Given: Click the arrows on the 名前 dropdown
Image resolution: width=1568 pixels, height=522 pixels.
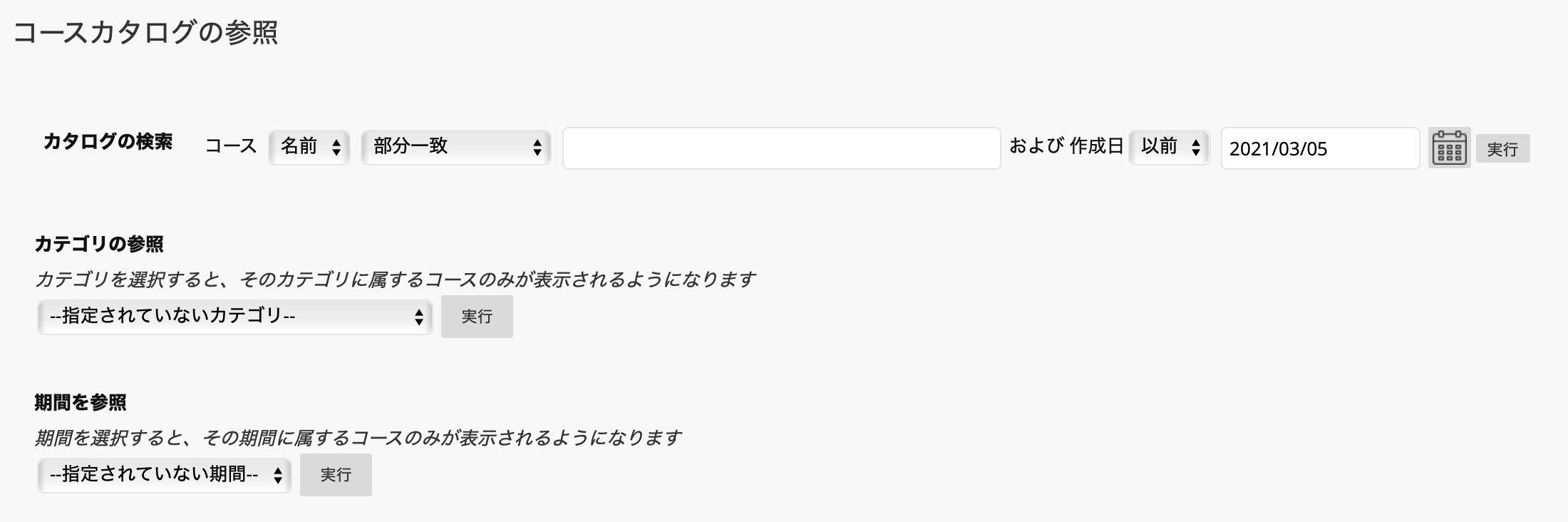Looking at the screenshot, I should pyautogui.click(x=336, y=148).
